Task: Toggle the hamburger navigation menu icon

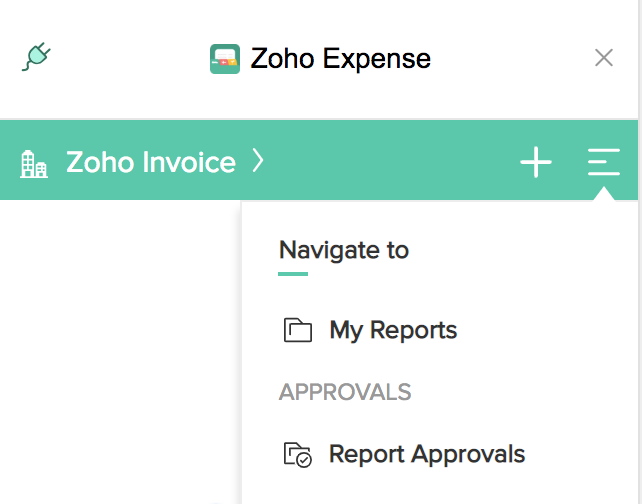Action: pos(604,162)
